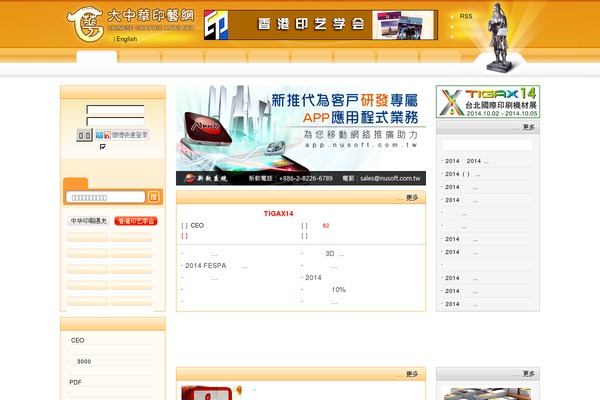The image size is (600, 400).
Task: Click the thumbnail in lower right panel
Action: (486, 393)
